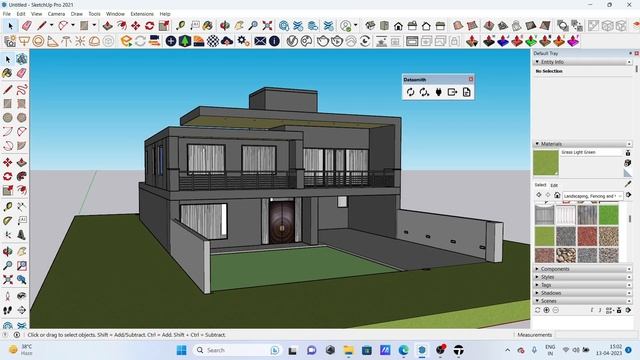Select the Move tool in top toolbar
Image resolution: width=640 pixels, height=360 pixels.
(136, 26)
